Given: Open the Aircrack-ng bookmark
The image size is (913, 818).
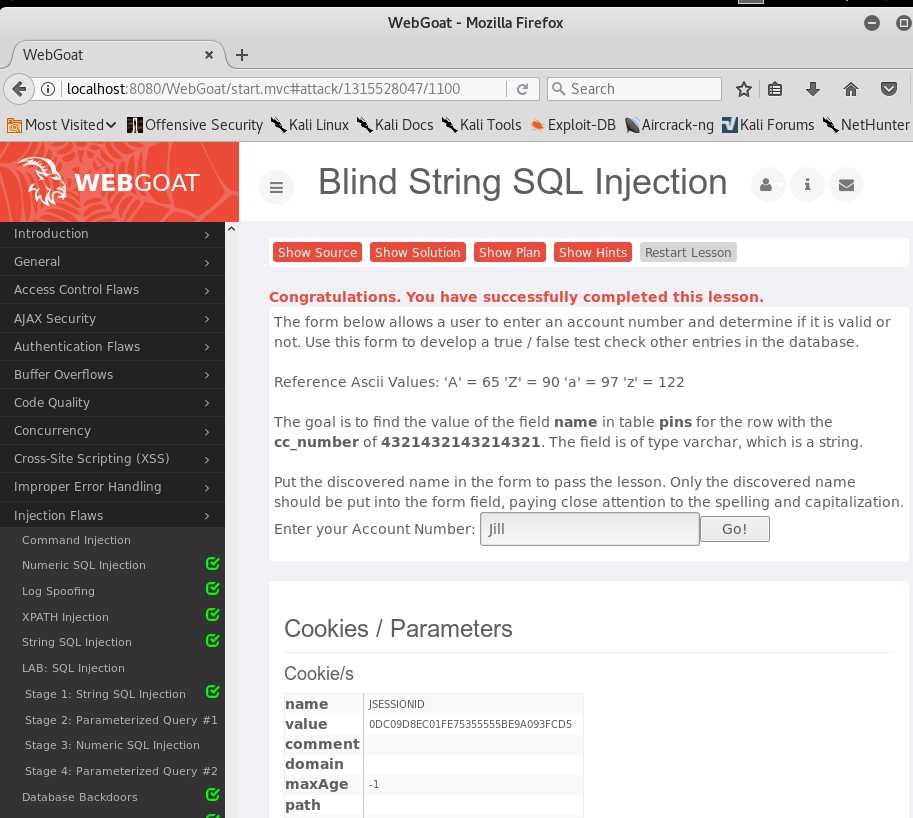Looking at the screenshot, I should tap(669, 125).
